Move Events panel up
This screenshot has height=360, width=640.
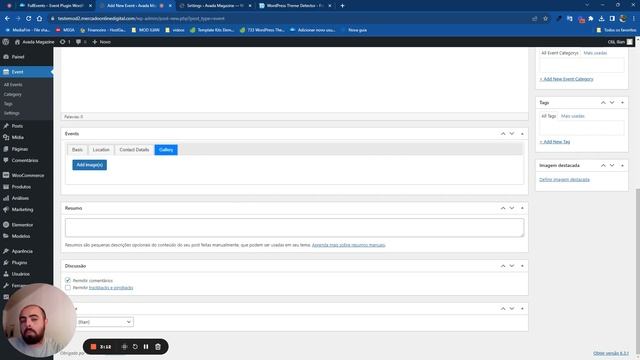[x=503, y=134]
